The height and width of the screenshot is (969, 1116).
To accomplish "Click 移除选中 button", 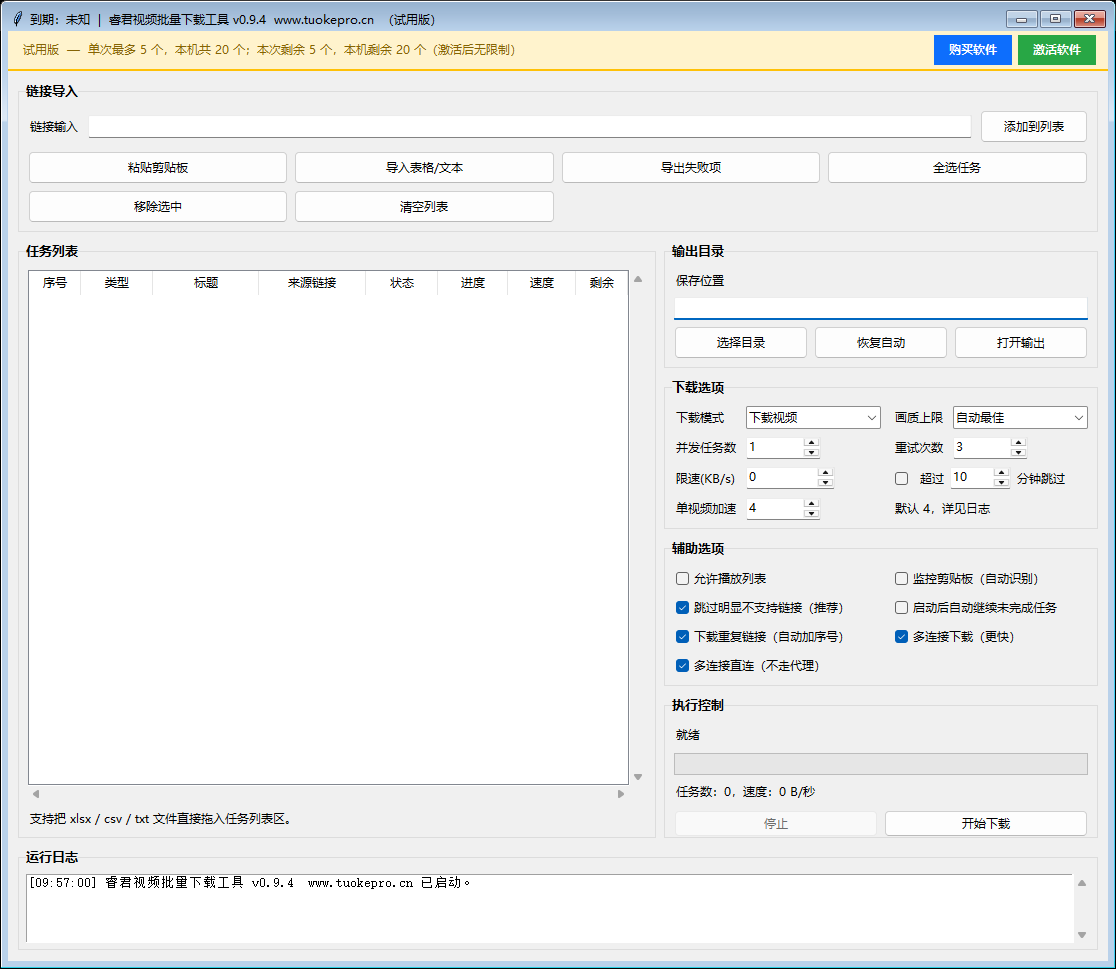I will click(158, 206).
